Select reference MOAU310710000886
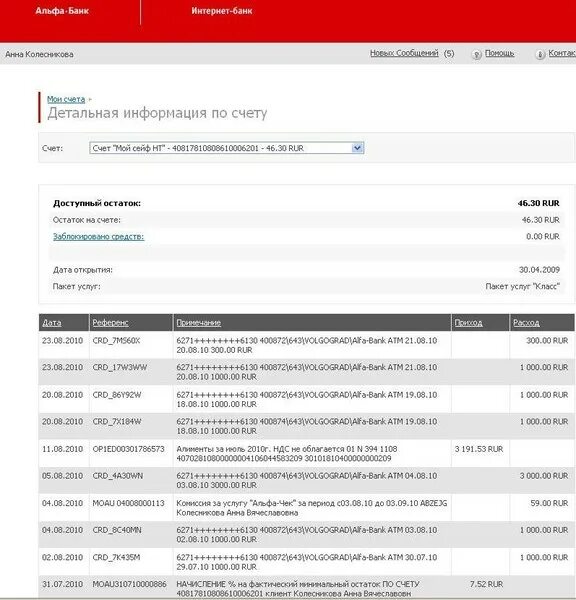The height and width of the screenshot is (600, 576). pyautogui.click(x=129, y=584)
